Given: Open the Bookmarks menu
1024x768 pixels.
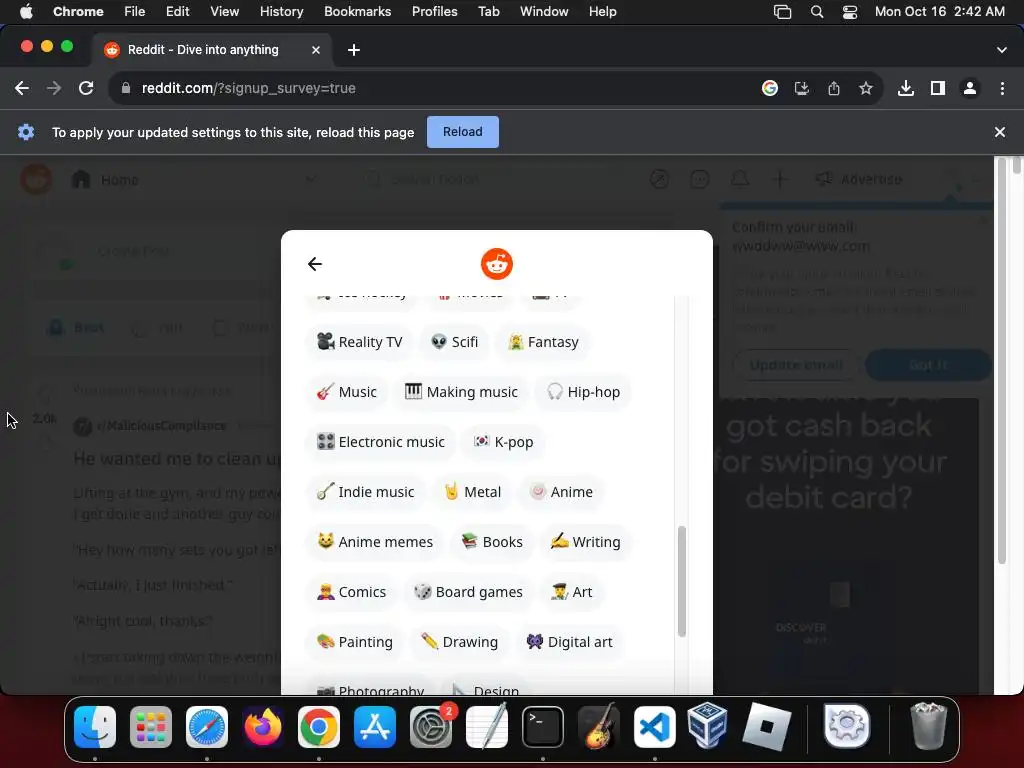Looking at the screenshot, I should click(357, 12).
